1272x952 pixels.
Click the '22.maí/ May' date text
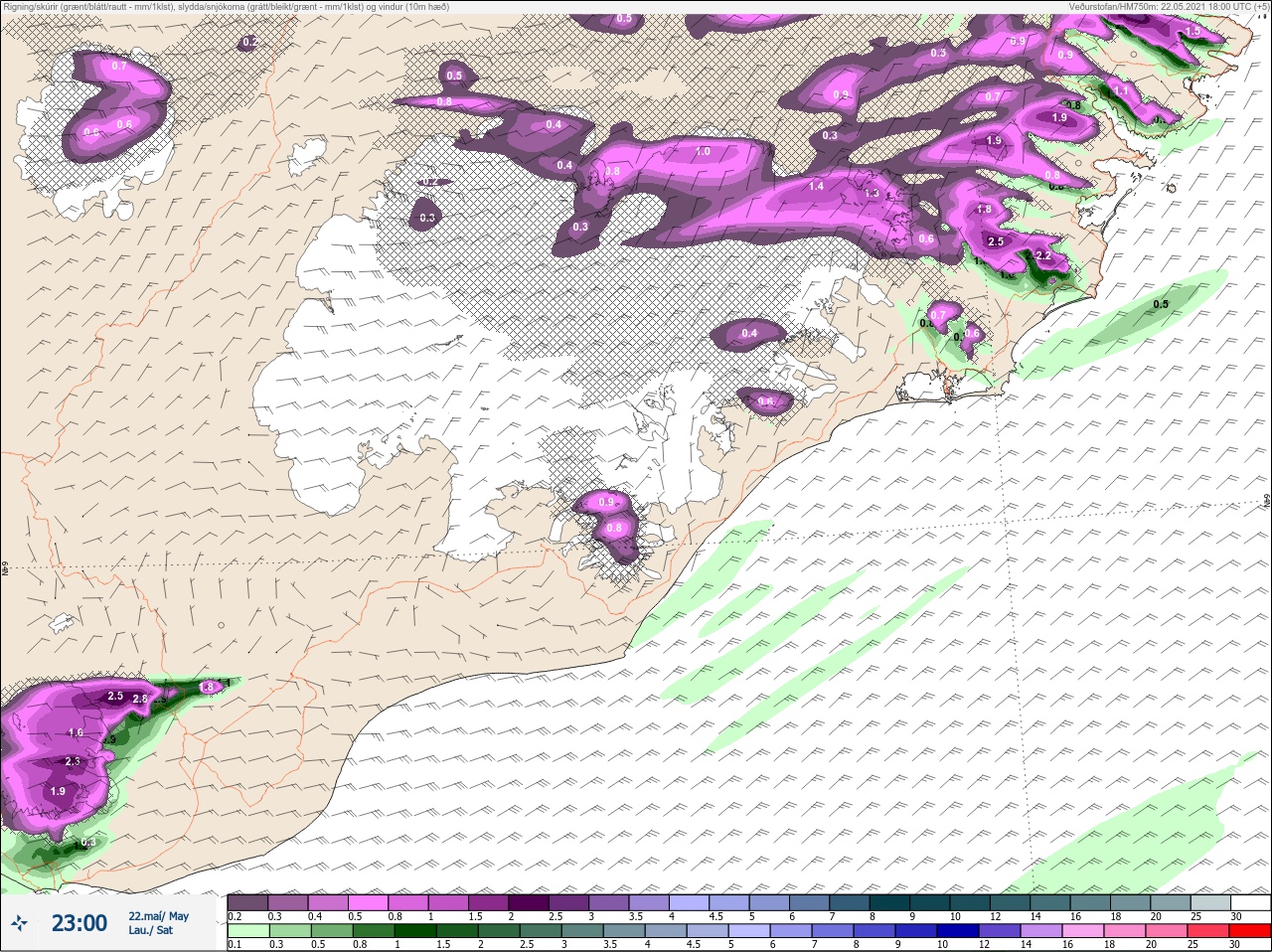tap(158, 916)
